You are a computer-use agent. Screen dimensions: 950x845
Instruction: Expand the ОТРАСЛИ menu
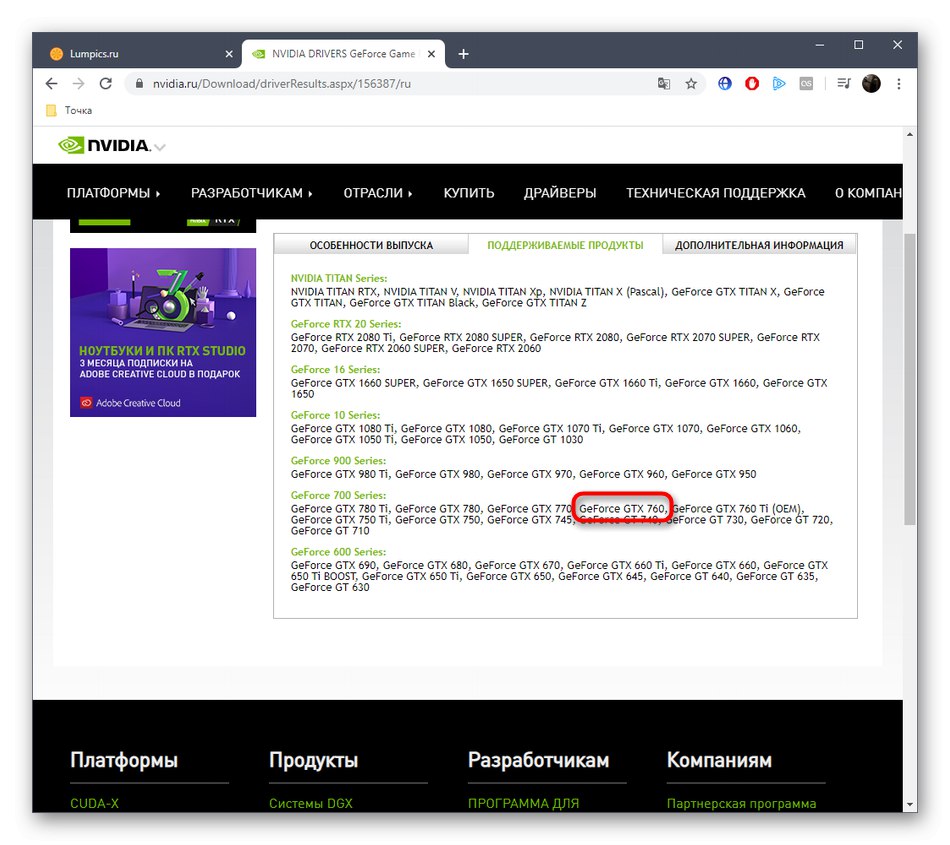tap(377, 193)
